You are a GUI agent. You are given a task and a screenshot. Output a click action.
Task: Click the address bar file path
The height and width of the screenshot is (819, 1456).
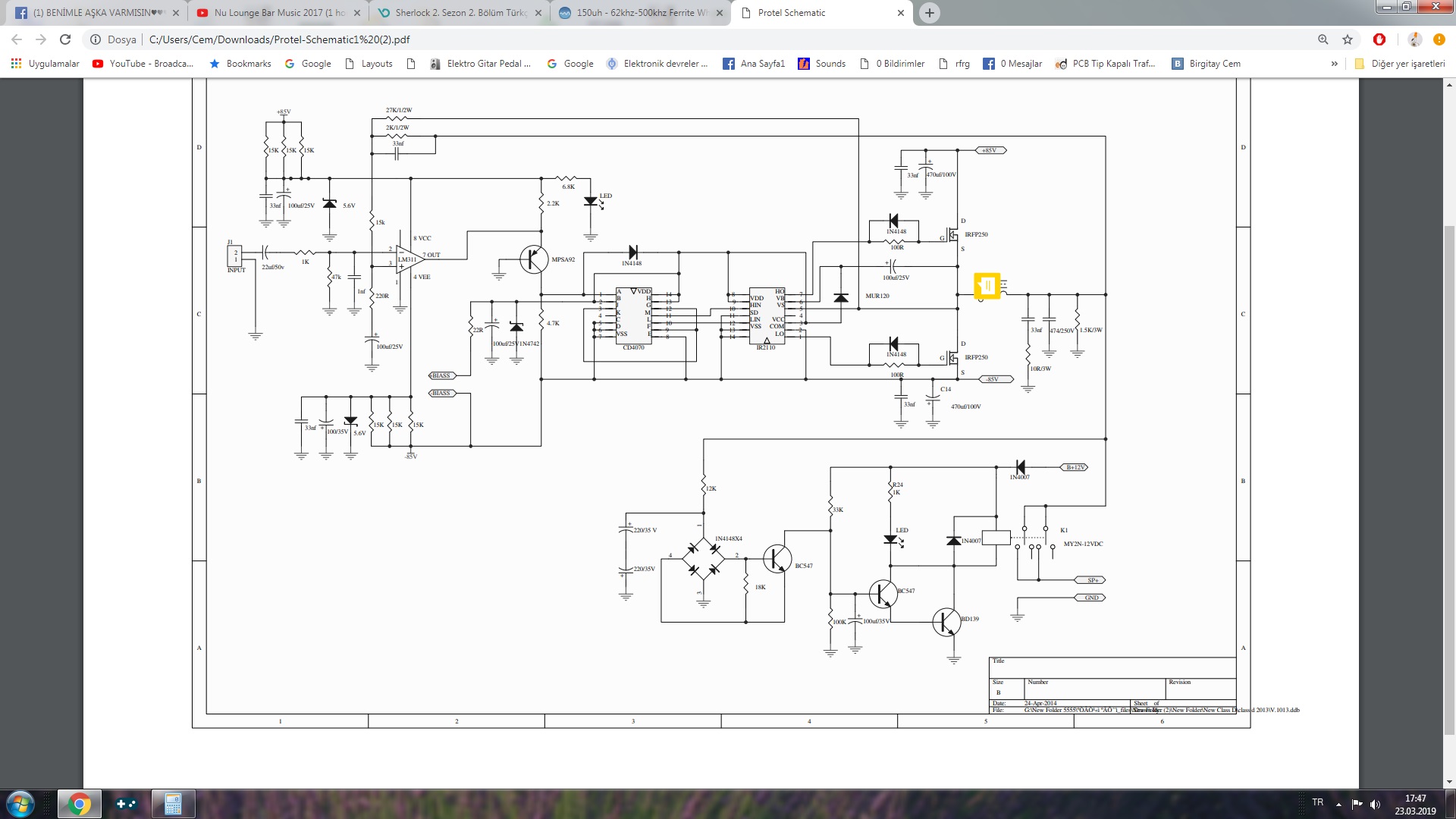(279, 39)
